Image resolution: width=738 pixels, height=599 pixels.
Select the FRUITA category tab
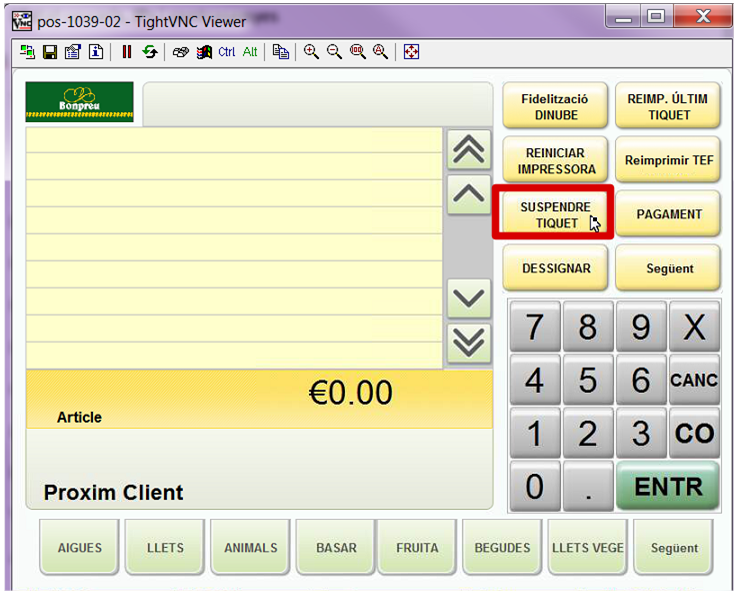417,548
